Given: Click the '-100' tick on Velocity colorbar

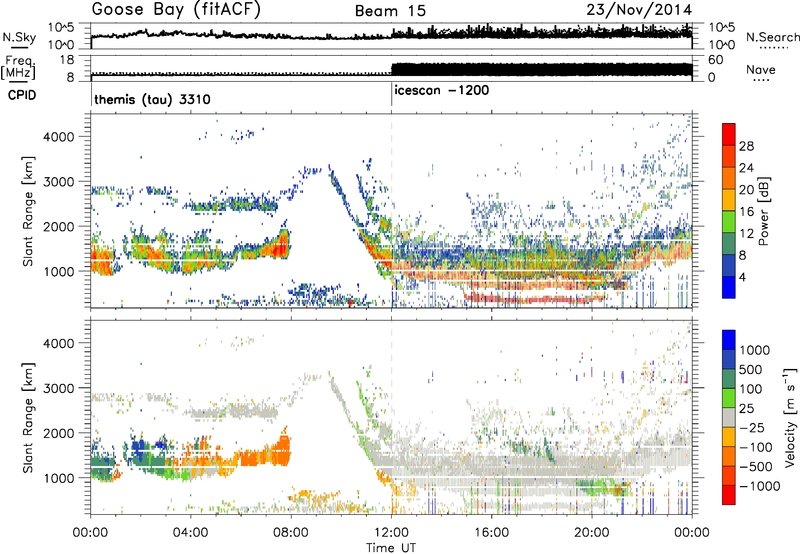Looking at the screenshot, I should click(x=756, y=447).
